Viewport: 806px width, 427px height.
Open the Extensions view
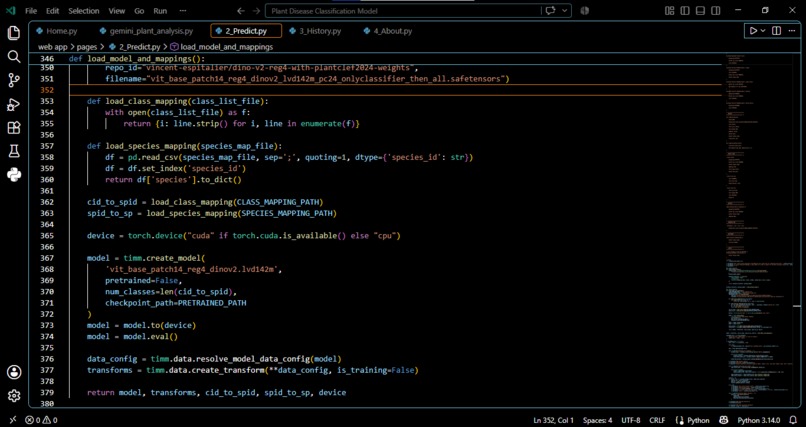14,128
